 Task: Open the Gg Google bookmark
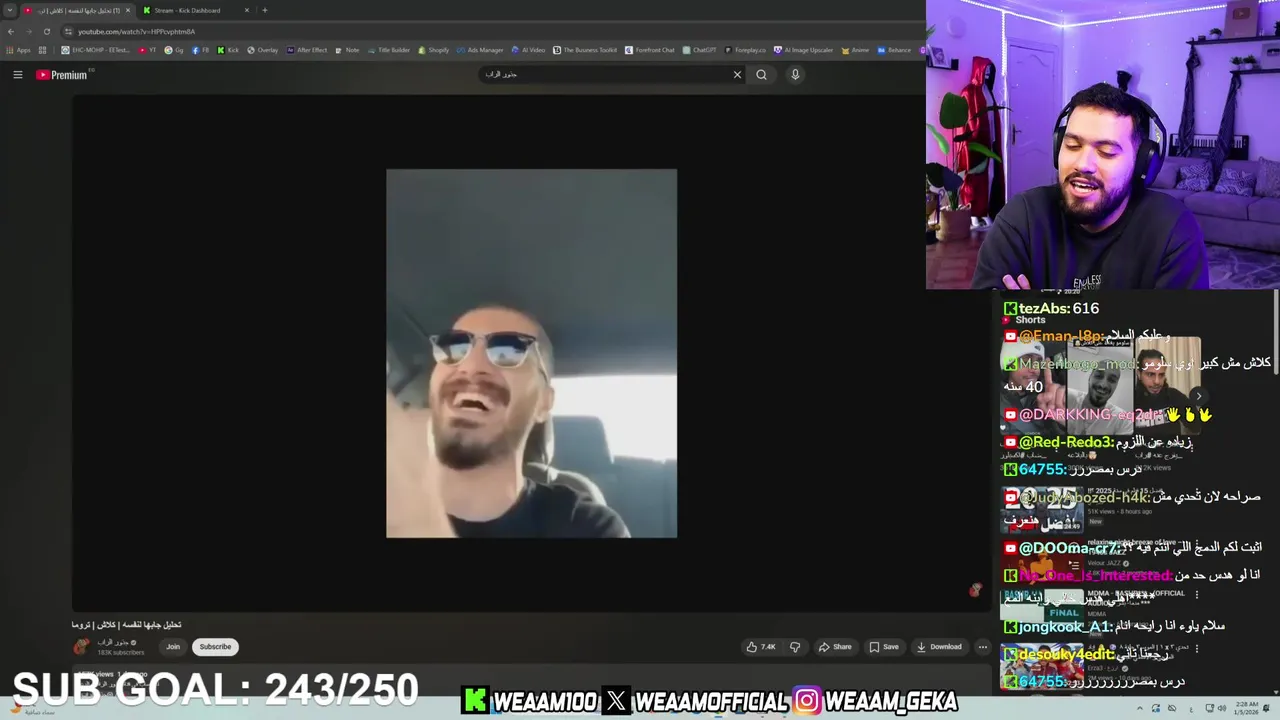click(x=174, y=50)
